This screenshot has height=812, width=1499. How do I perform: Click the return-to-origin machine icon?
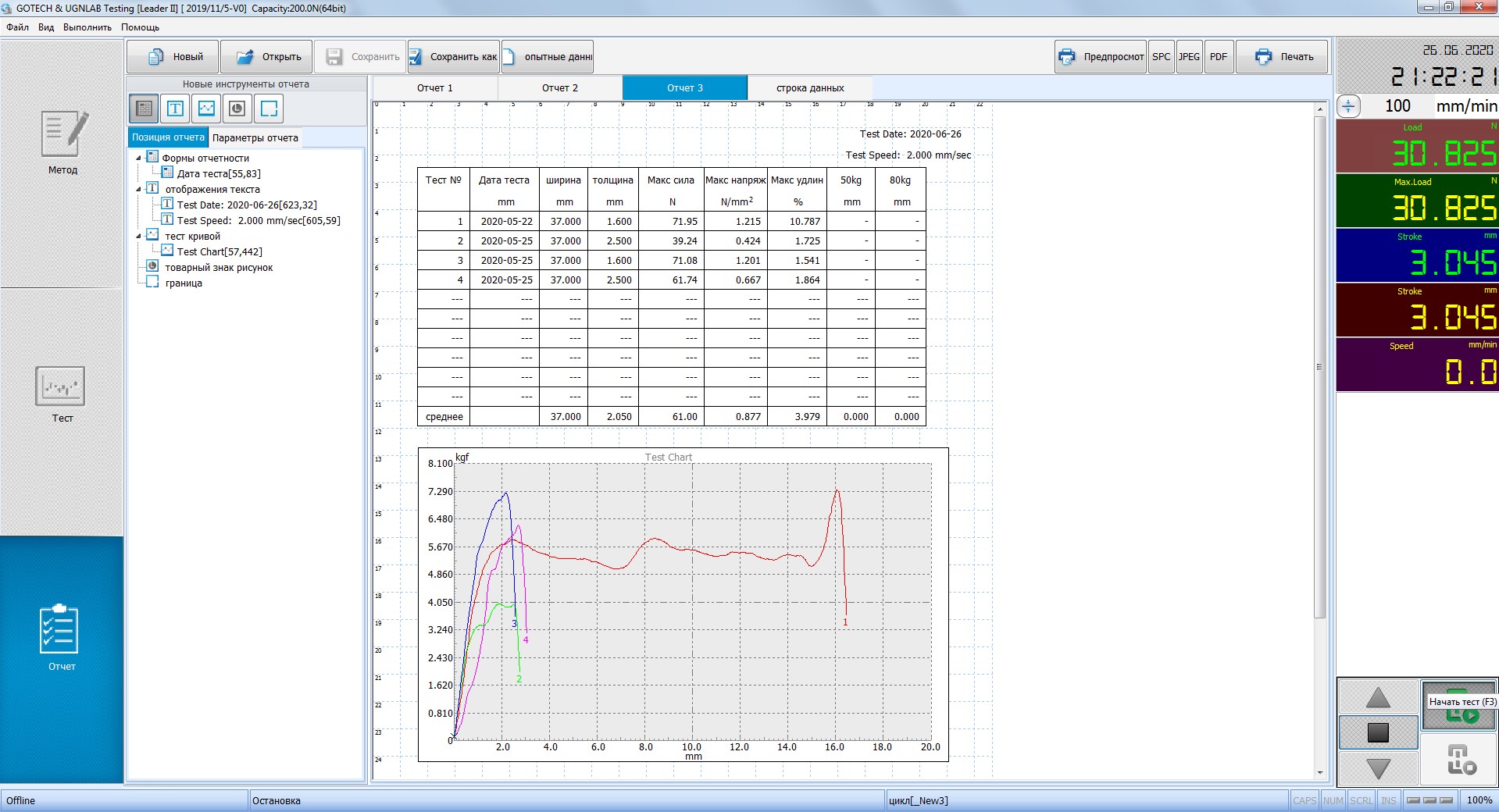(x=1458, y=759)
